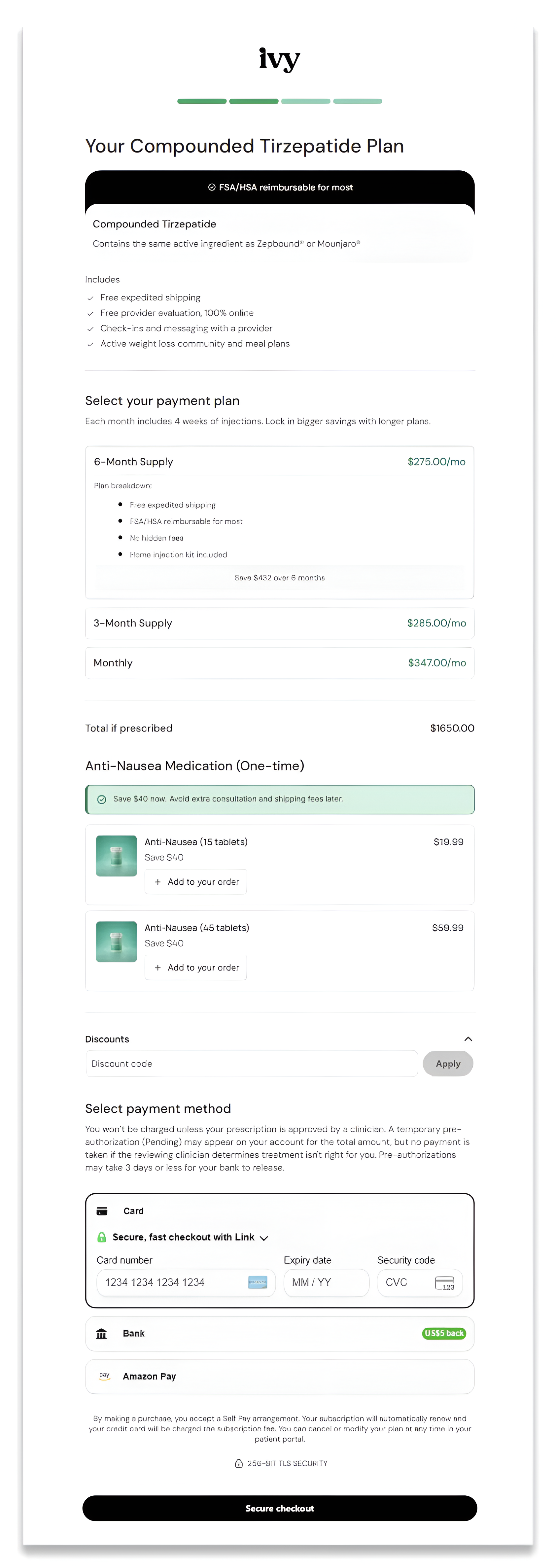Switch to the Amazon Pay method
The height and width of the screenshot is (1568, 556).
click(x=279, y=1376)
